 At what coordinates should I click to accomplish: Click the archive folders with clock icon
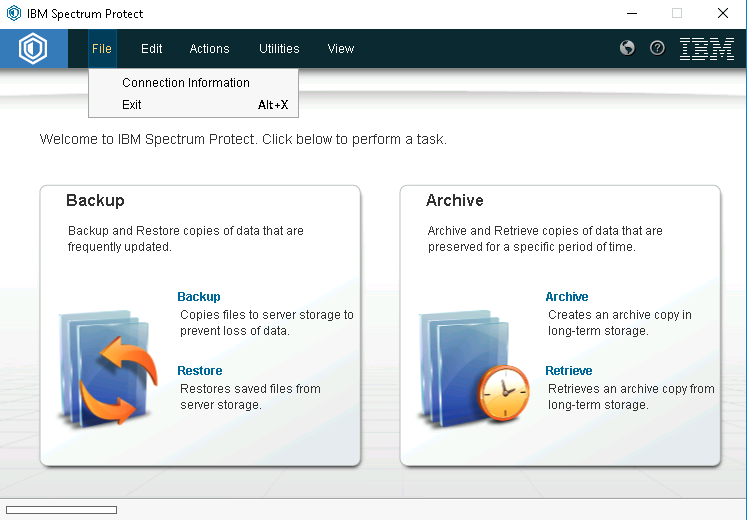click(x=470, y=365)
